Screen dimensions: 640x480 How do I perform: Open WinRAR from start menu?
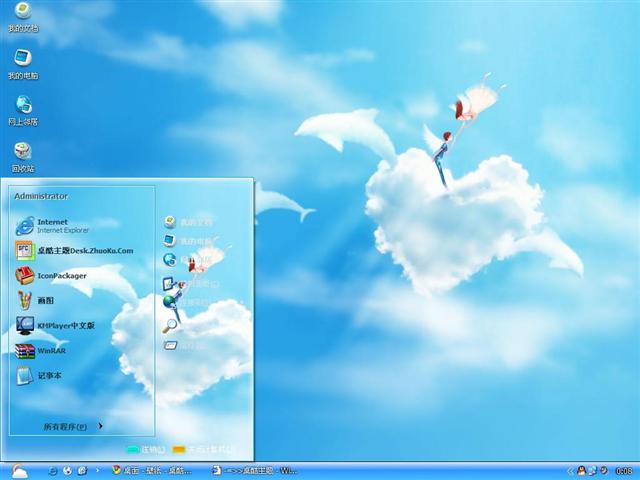[40, 351]
